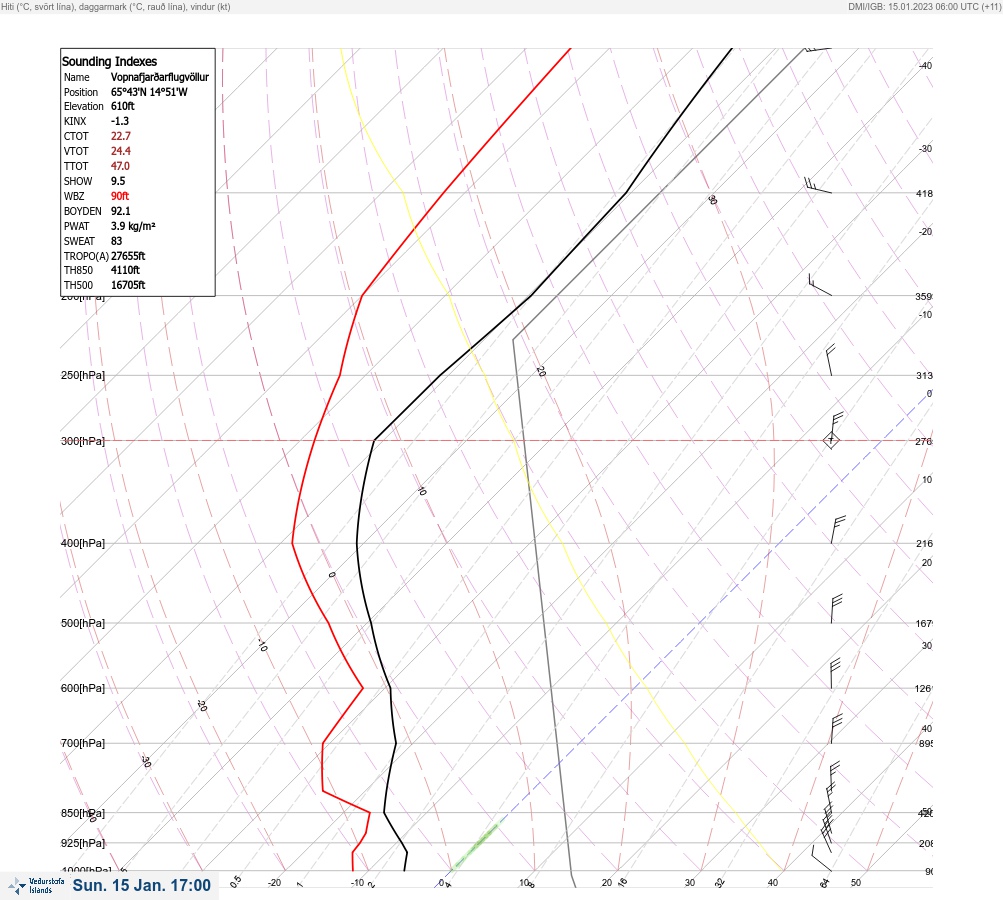
Task: Click the VTOT value 24.4
Action: (x=121, y=151)
